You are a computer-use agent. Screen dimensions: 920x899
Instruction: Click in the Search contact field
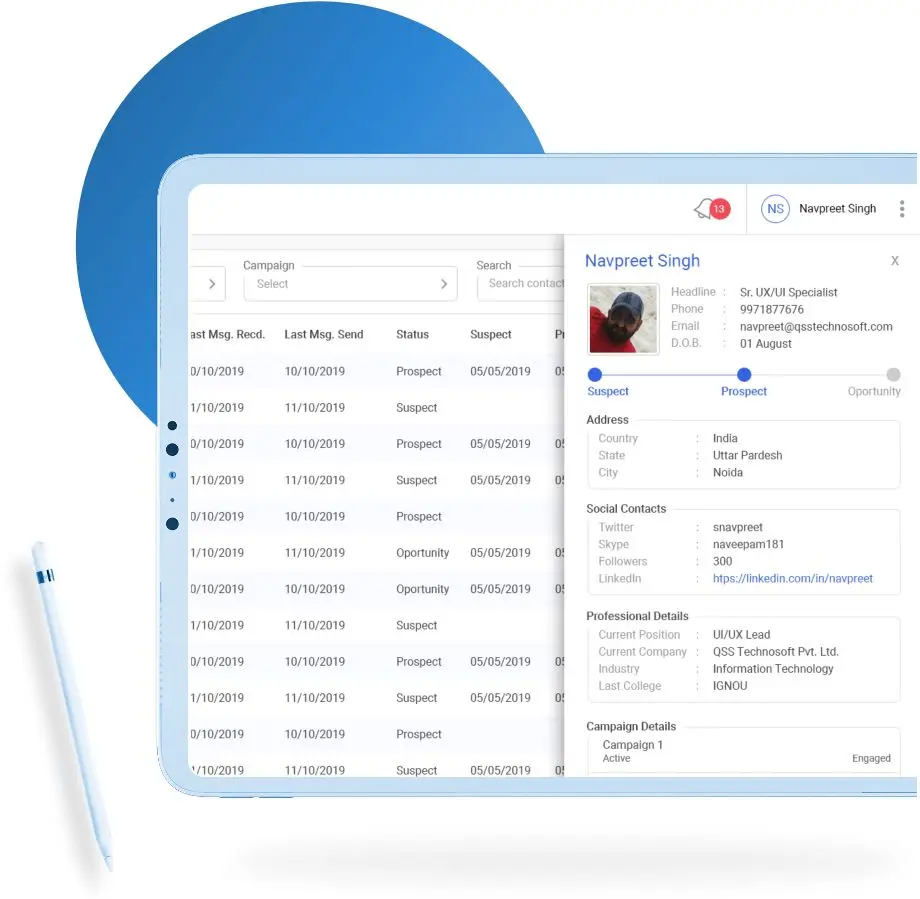[x=525, y=284]
